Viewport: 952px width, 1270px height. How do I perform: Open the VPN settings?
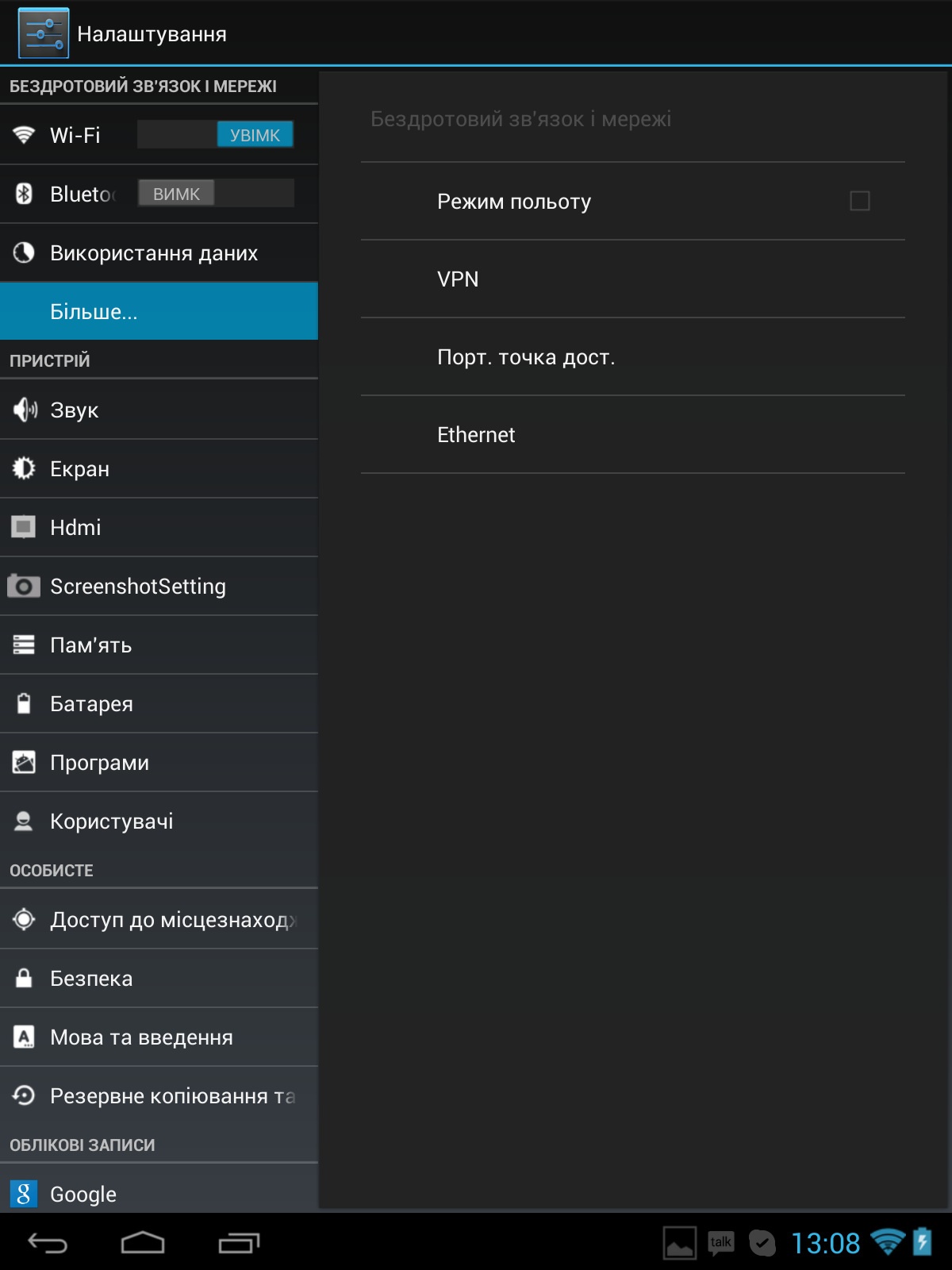(x=632, y=279)
